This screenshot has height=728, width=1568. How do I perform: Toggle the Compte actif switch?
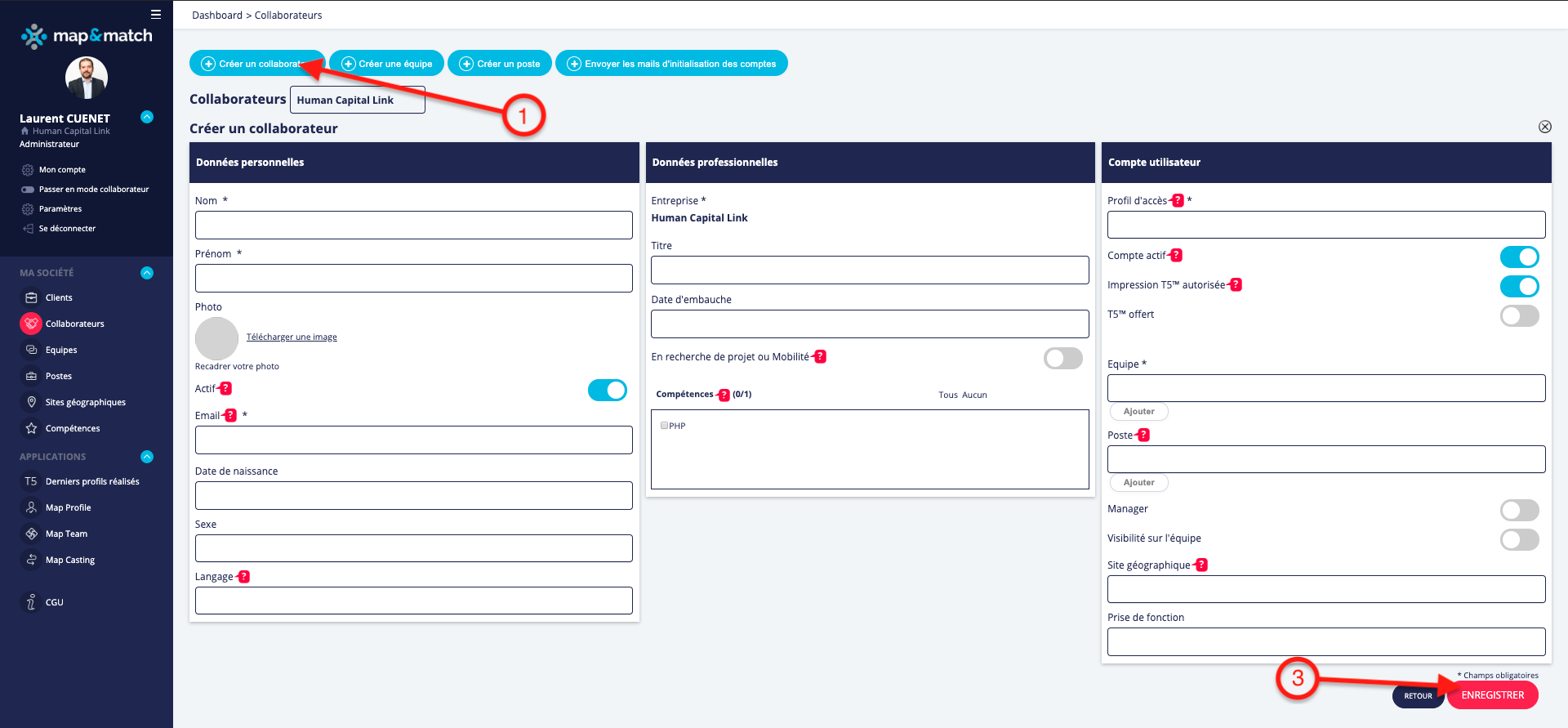(1520, 257)
